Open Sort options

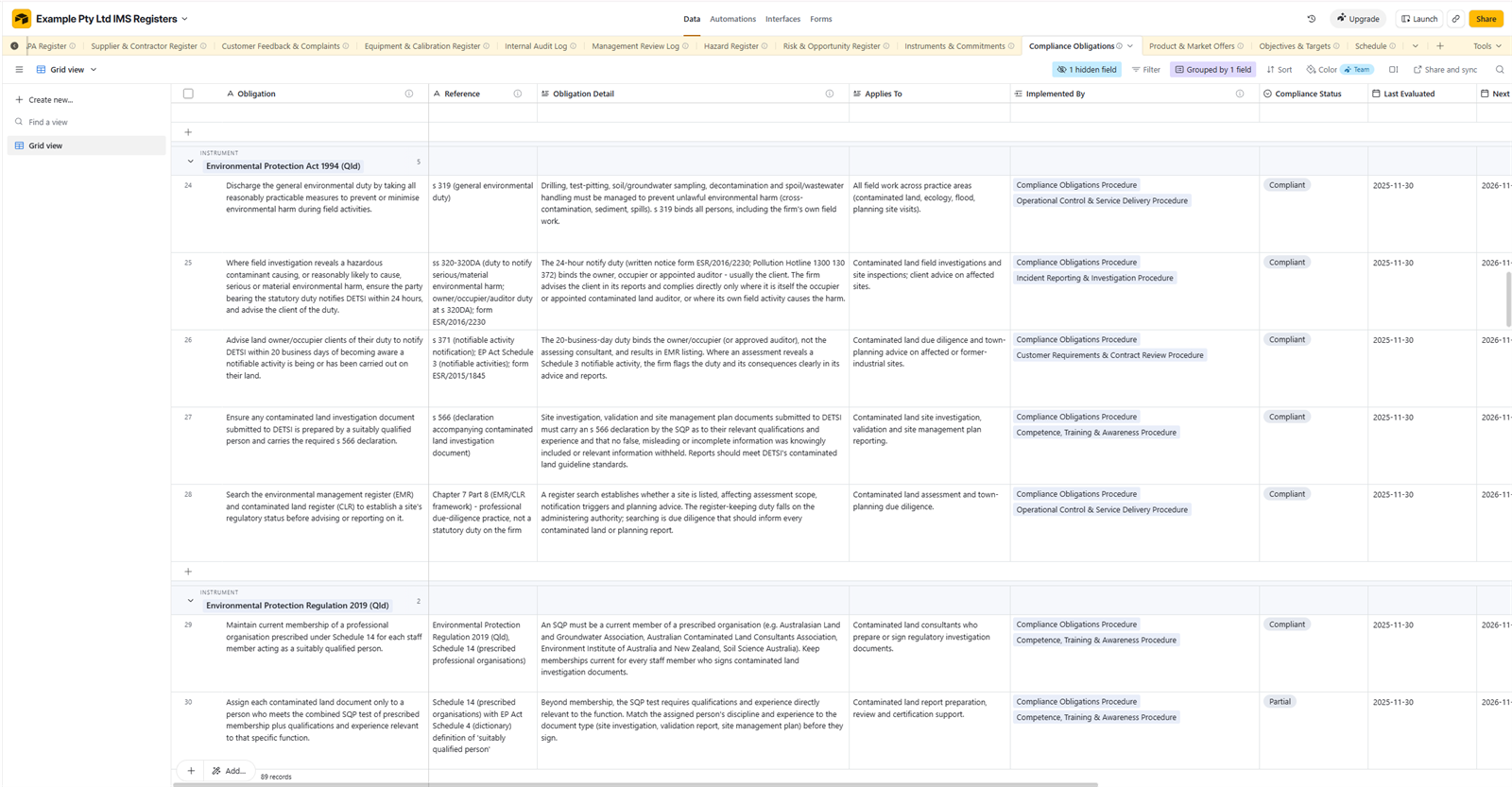tap(1279, 70)
